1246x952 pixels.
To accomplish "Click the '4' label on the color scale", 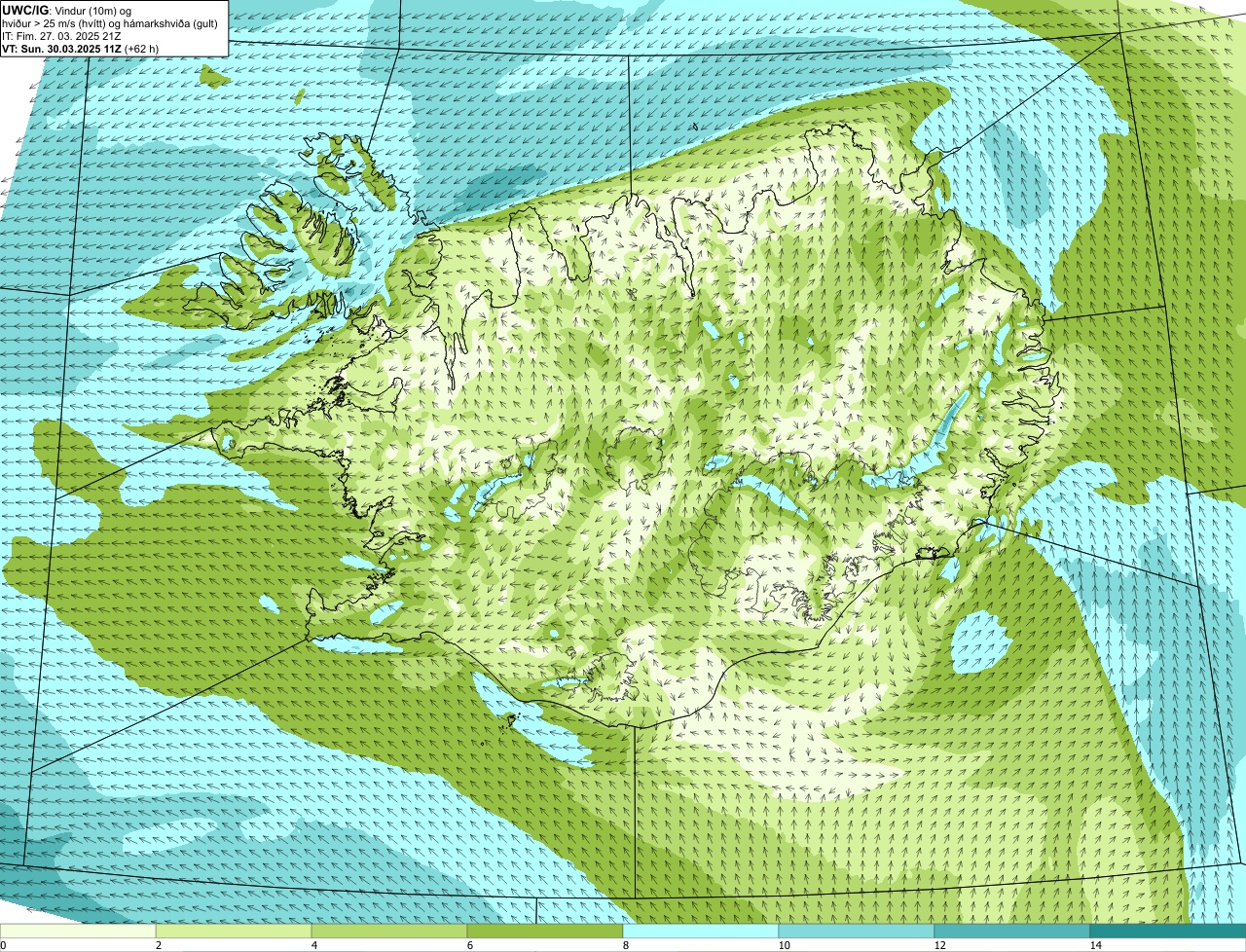I will 313,945.
